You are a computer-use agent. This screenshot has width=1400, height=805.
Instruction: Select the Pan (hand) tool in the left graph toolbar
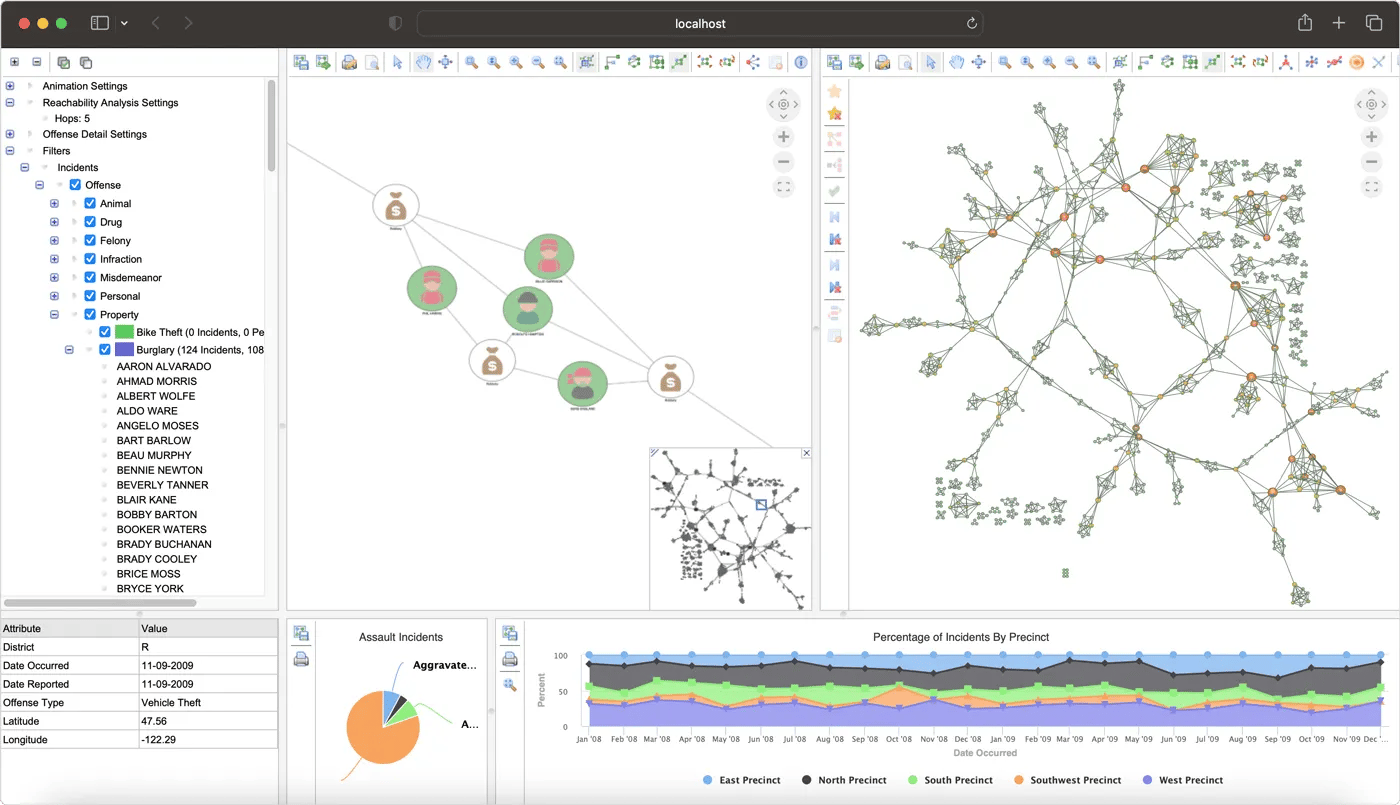[422, 62]
